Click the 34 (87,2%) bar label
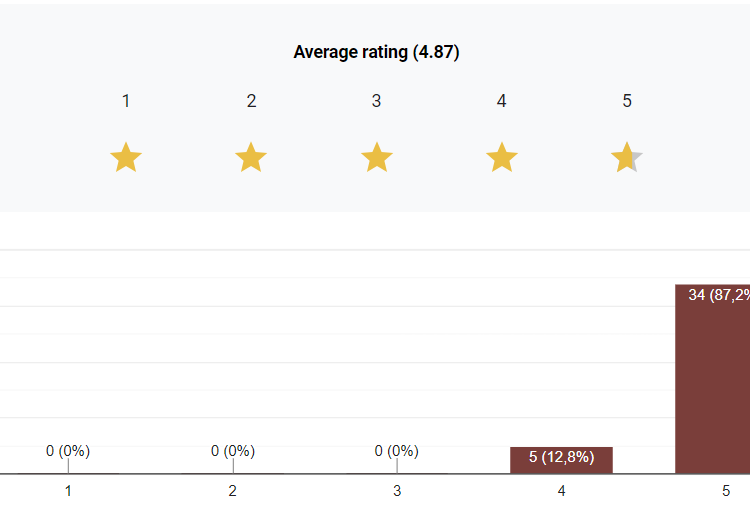Screen dimensions: 750x508 pyautogui.click(x=718, y=294)
